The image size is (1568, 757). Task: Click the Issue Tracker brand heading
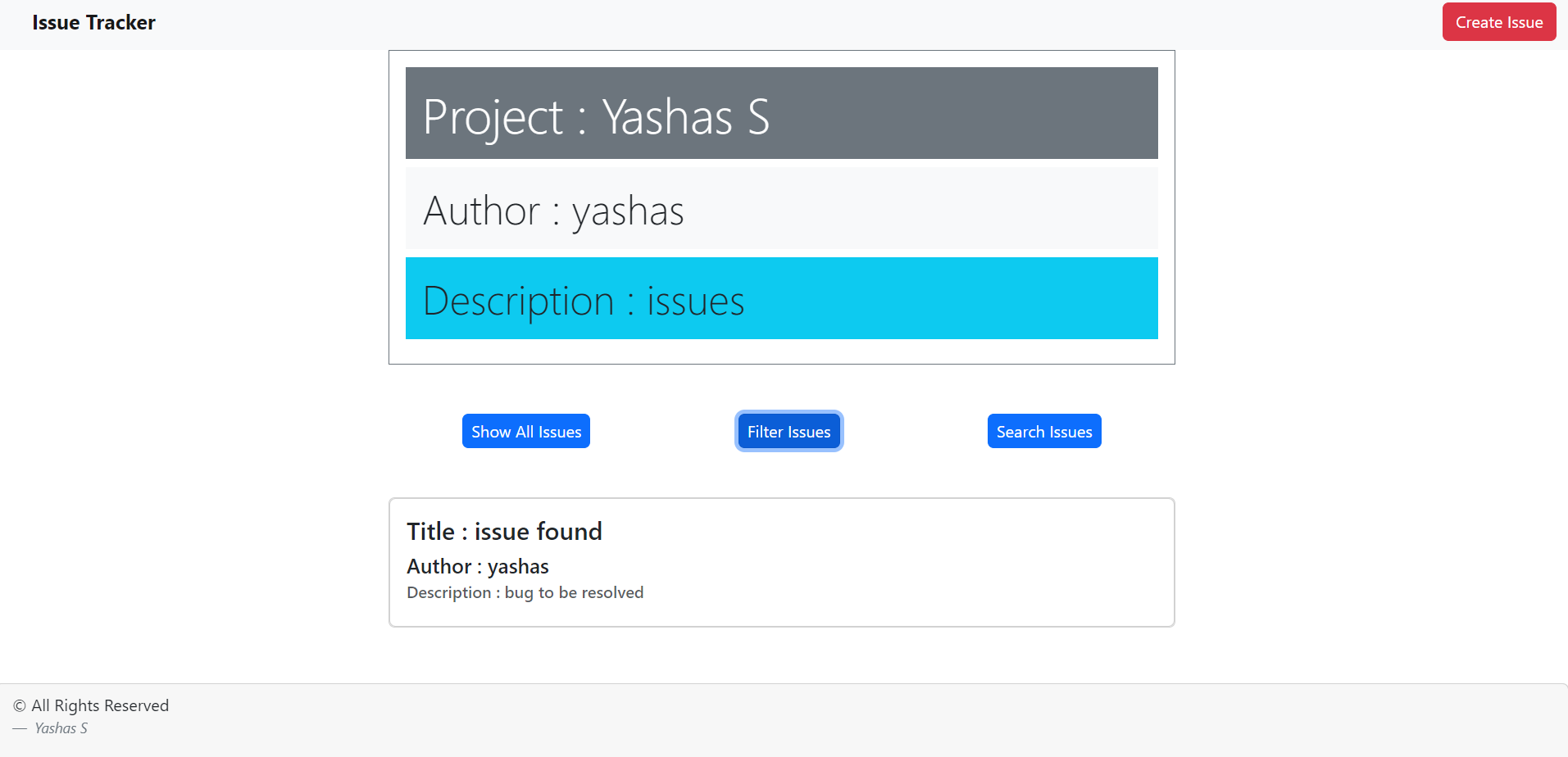click(x=93, y=22)
